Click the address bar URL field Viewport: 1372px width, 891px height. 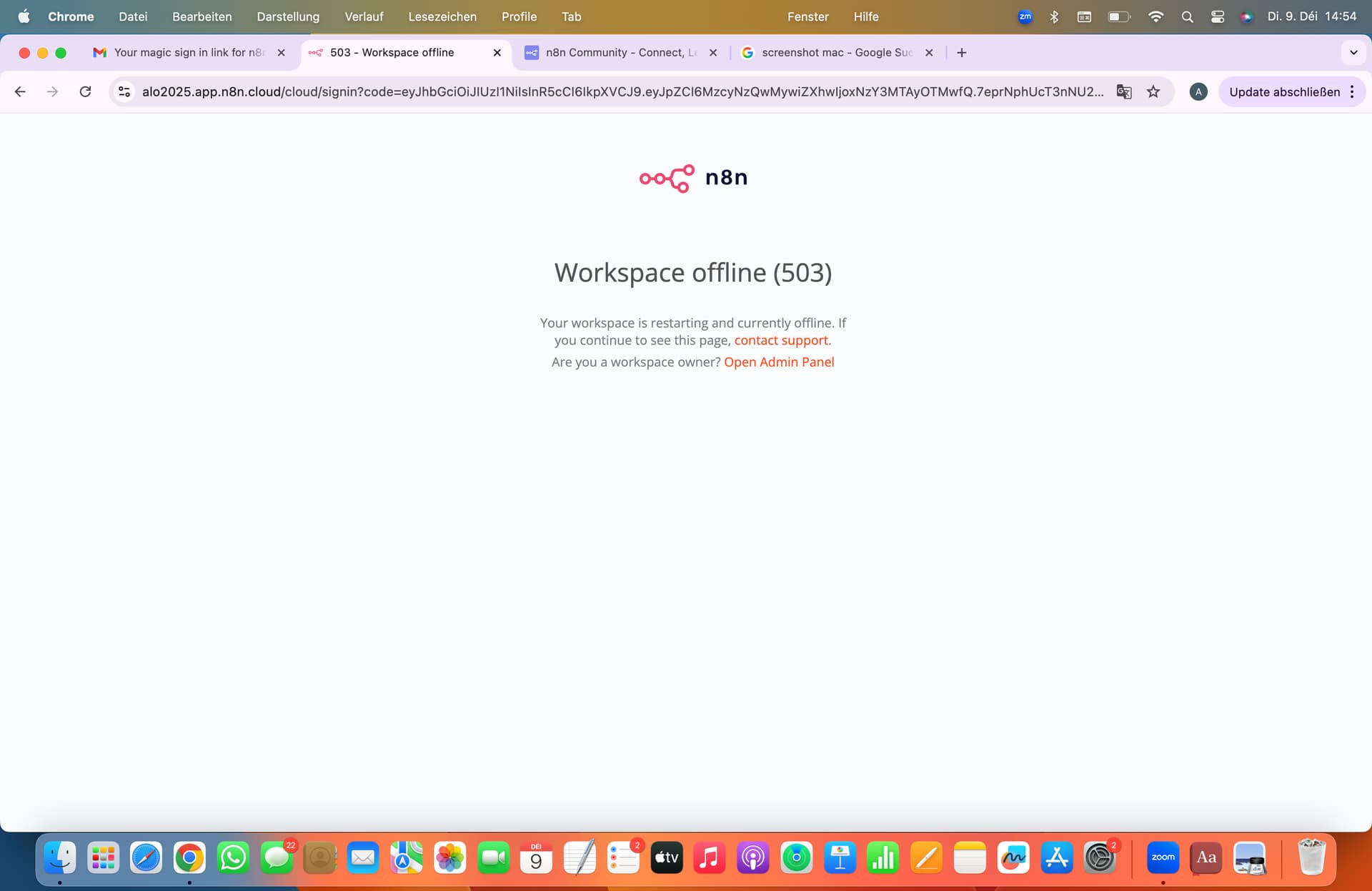(x=622, y=91)
